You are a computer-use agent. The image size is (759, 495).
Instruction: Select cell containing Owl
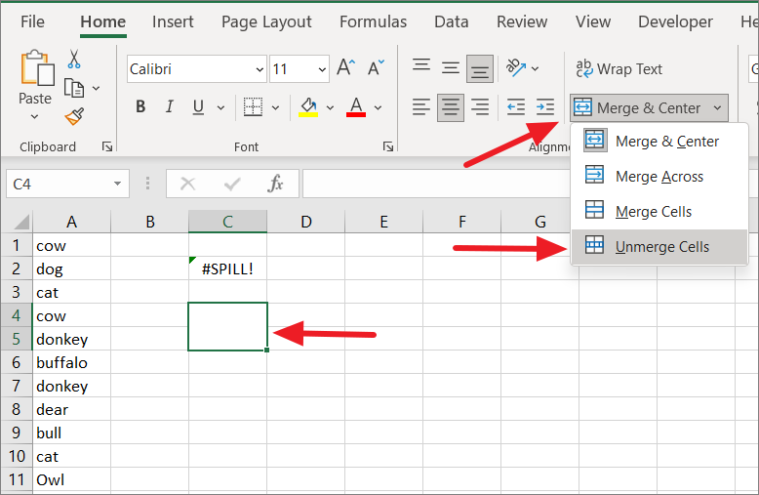click(x=72, y=480)
